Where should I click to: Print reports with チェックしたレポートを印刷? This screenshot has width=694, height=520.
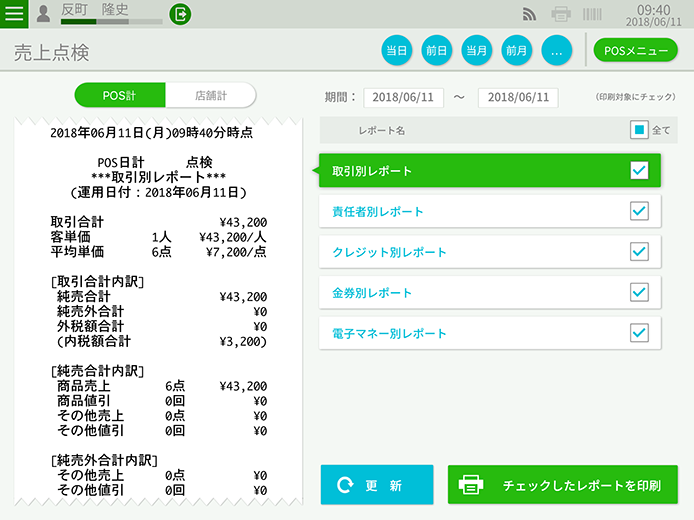563,485
